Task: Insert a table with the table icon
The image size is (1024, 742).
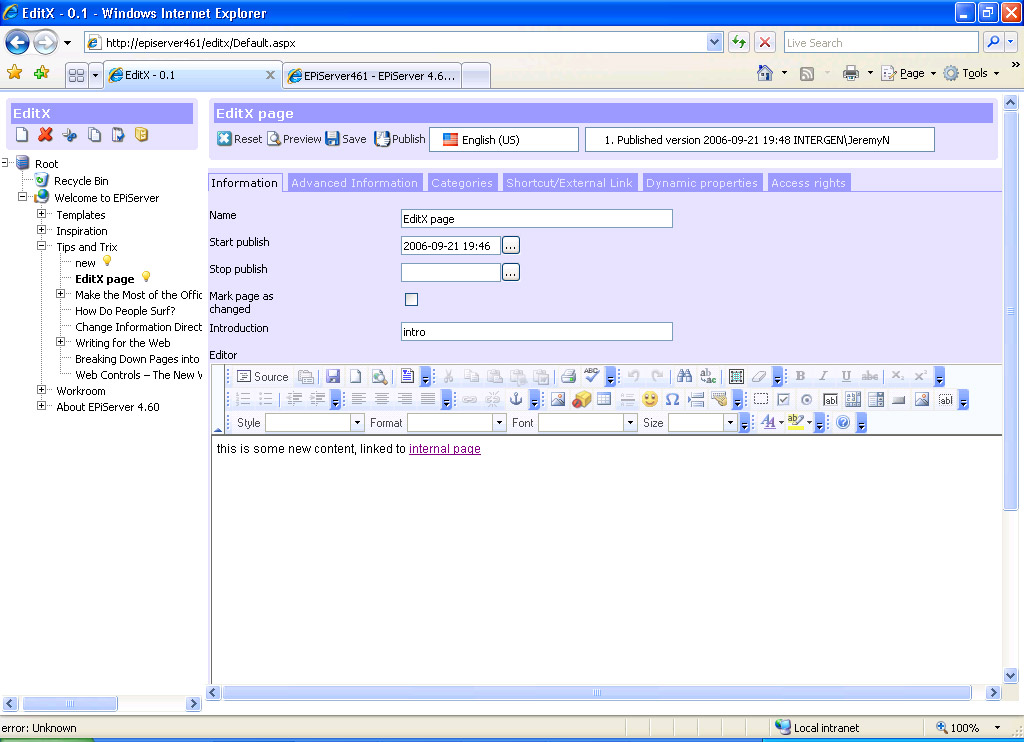Action: click(604, 399)
